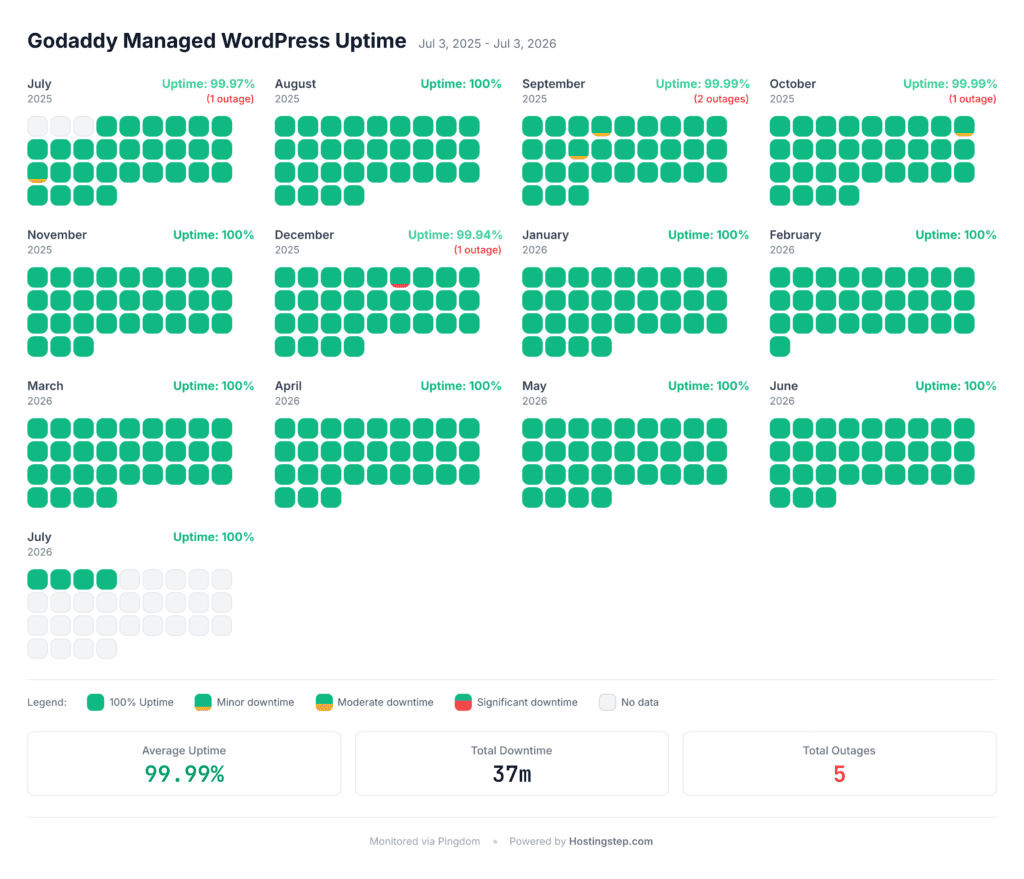Screen dimensions: 1024x879
Task: Click the first gray no-data day in July 2025
Action: coord(37,126)
